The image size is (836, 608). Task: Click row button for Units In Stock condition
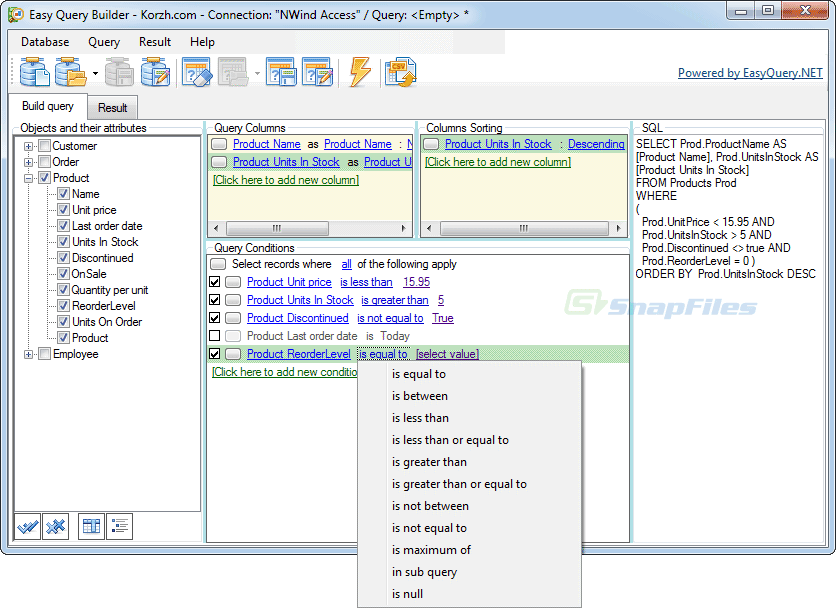[x=233, y=300]
